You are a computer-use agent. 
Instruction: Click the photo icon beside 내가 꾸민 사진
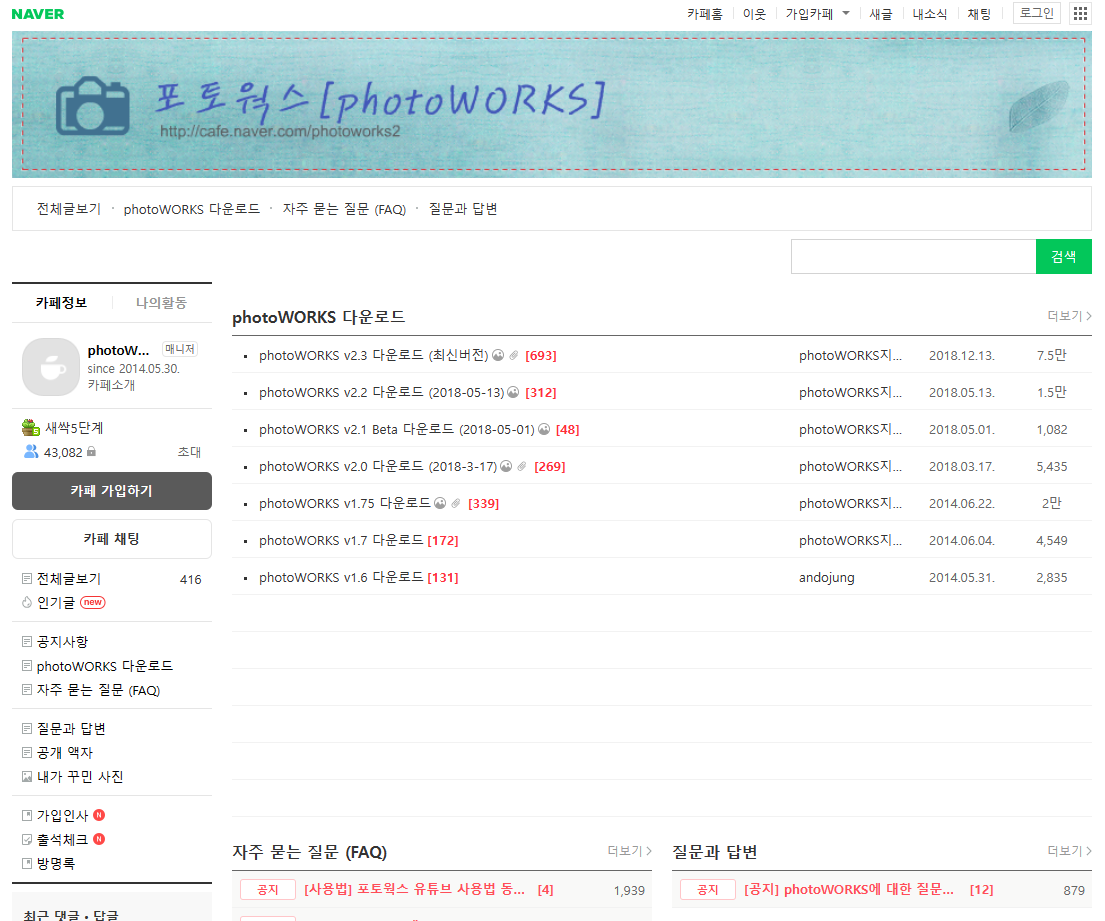[27, 775]
